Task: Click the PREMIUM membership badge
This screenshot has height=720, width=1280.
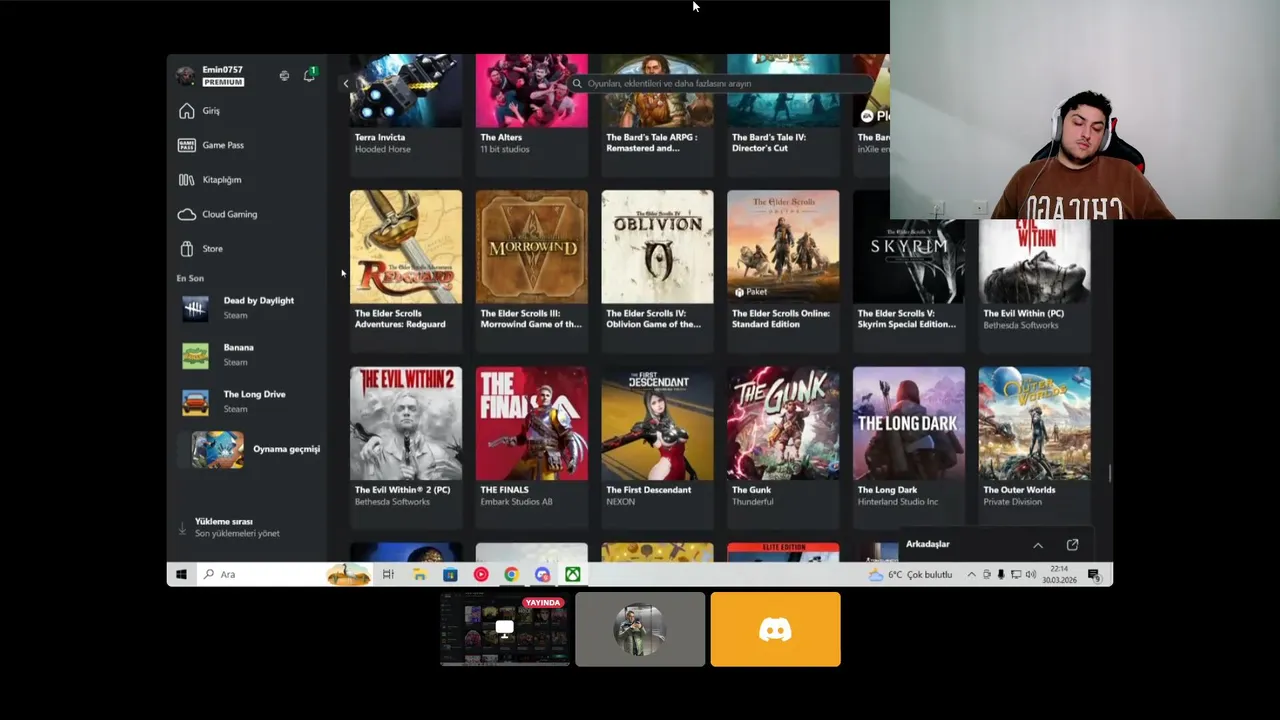Action: (223, 82)
